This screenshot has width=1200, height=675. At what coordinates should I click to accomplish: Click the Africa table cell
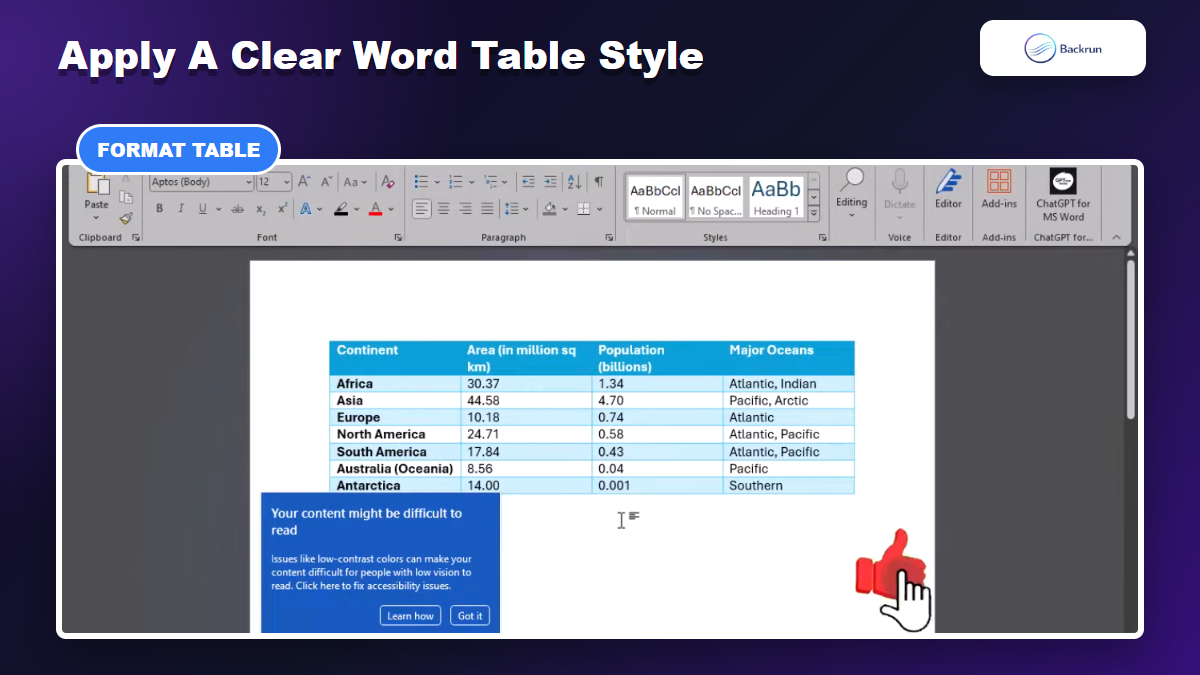coord(396,384)
